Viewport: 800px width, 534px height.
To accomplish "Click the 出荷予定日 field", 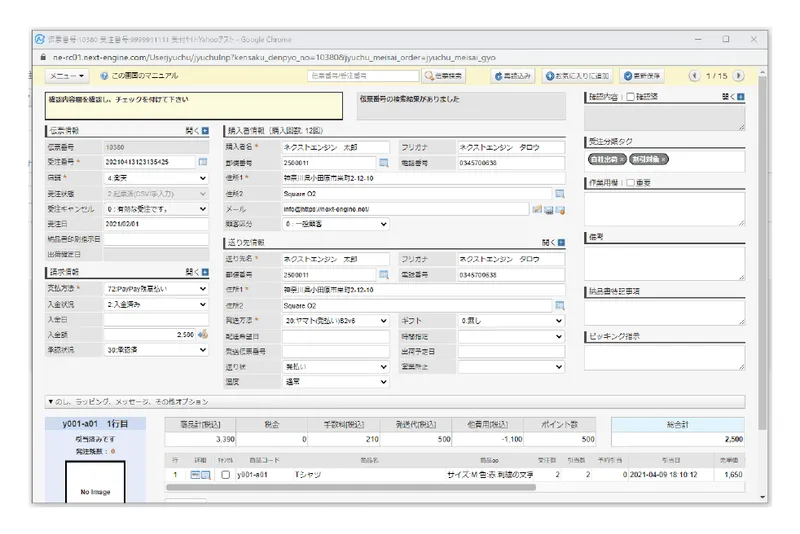I will 511,351.
